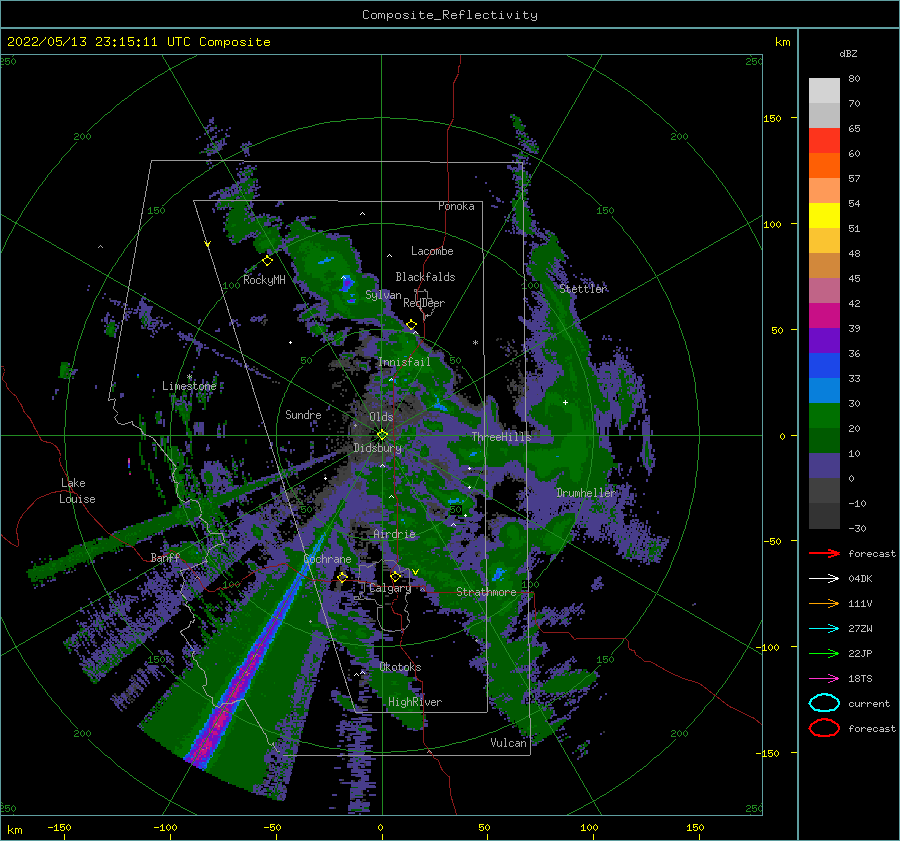Click the dark gray swatch above -30

824,515
